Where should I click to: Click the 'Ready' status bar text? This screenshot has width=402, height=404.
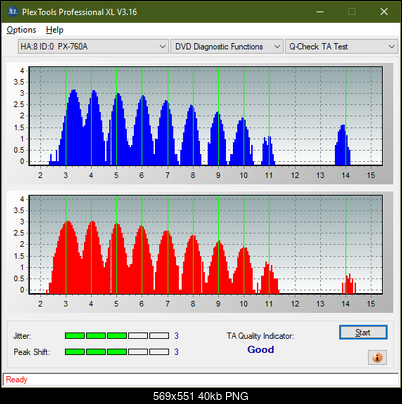coord(16,380)
